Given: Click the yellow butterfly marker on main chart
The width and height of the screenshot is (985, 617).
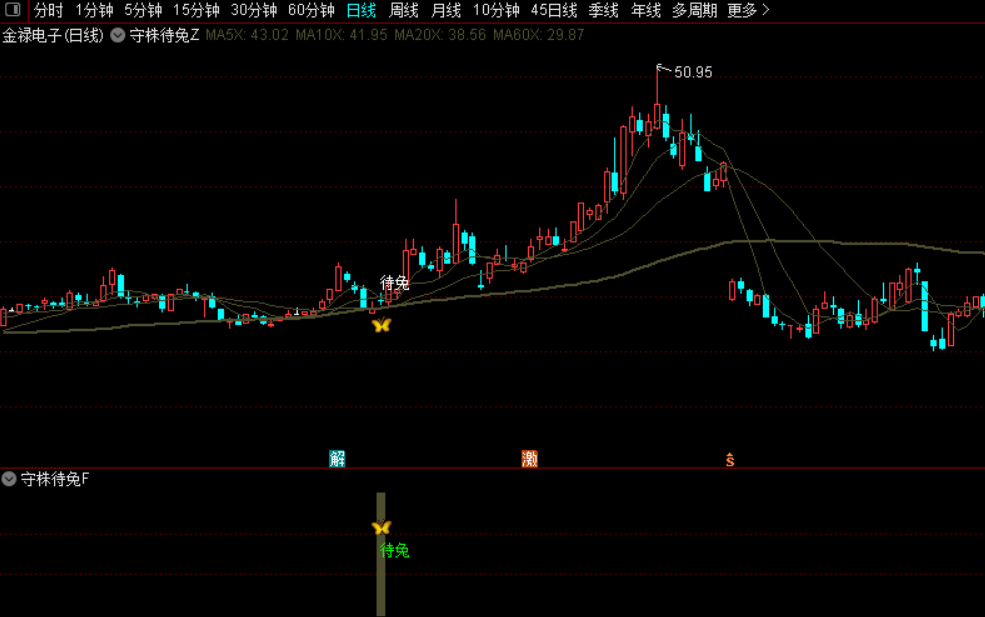Looking at the screenshot, I should coord(381,325).
